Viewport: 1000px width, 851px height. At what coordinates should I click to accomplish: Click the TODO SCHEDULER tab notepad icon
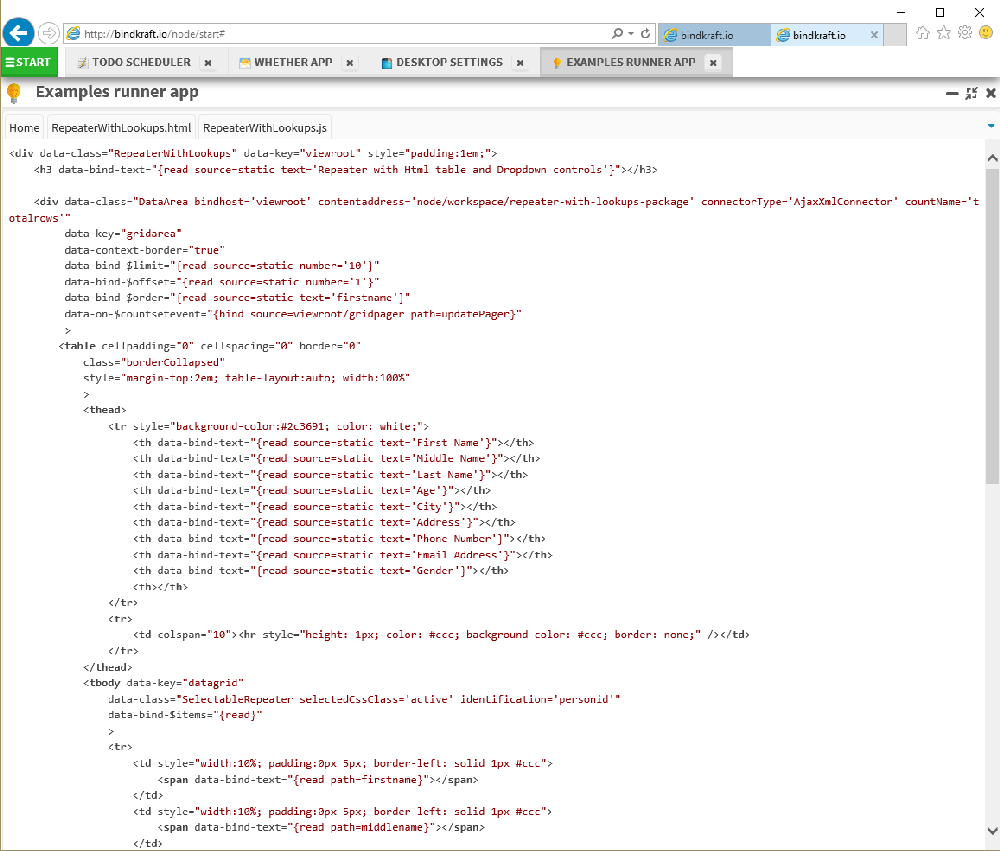coord(82,63)
